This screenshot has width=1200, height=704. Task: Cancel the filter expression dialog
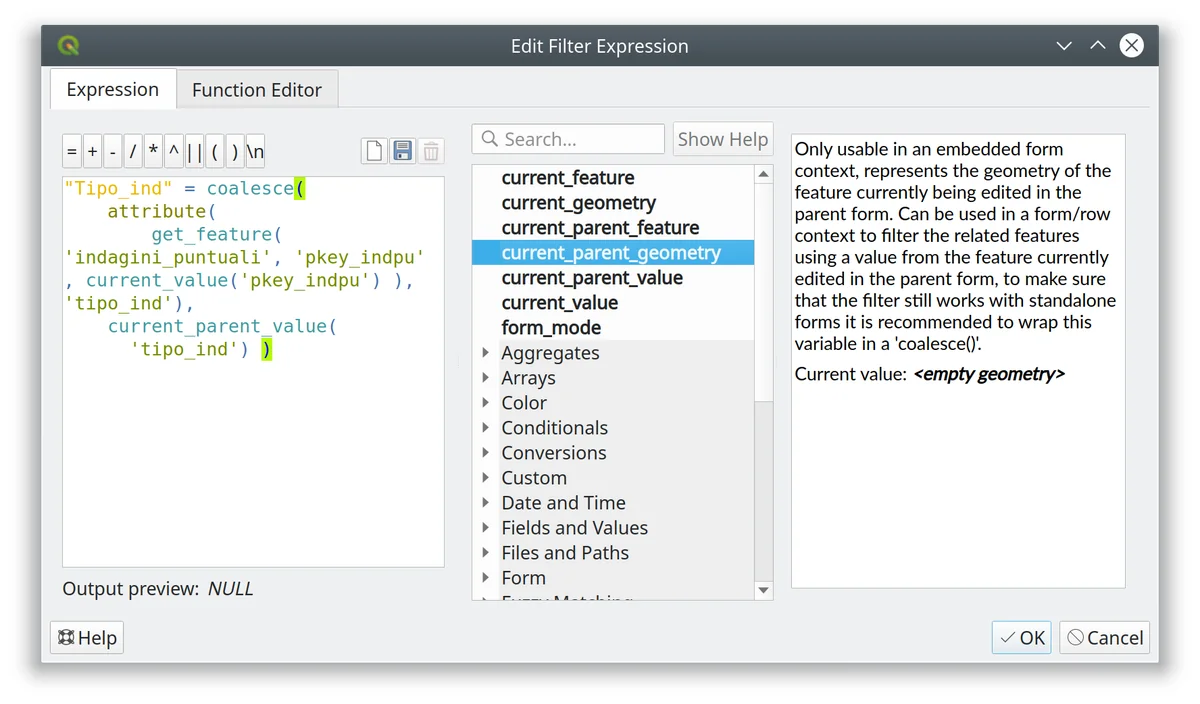1105,638
